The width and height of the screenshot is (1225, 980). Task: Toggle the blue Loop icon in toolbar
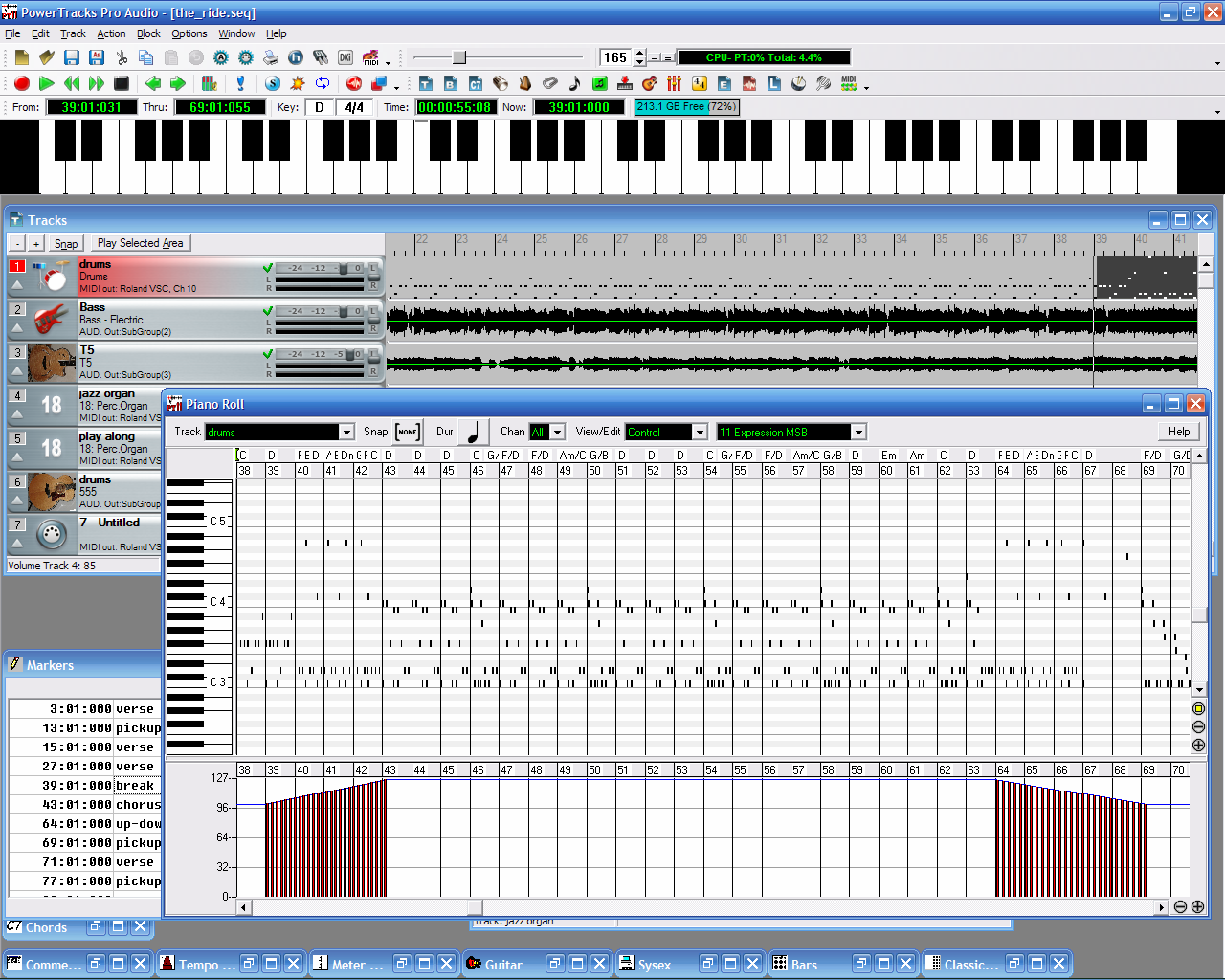(x=323, y=83)
